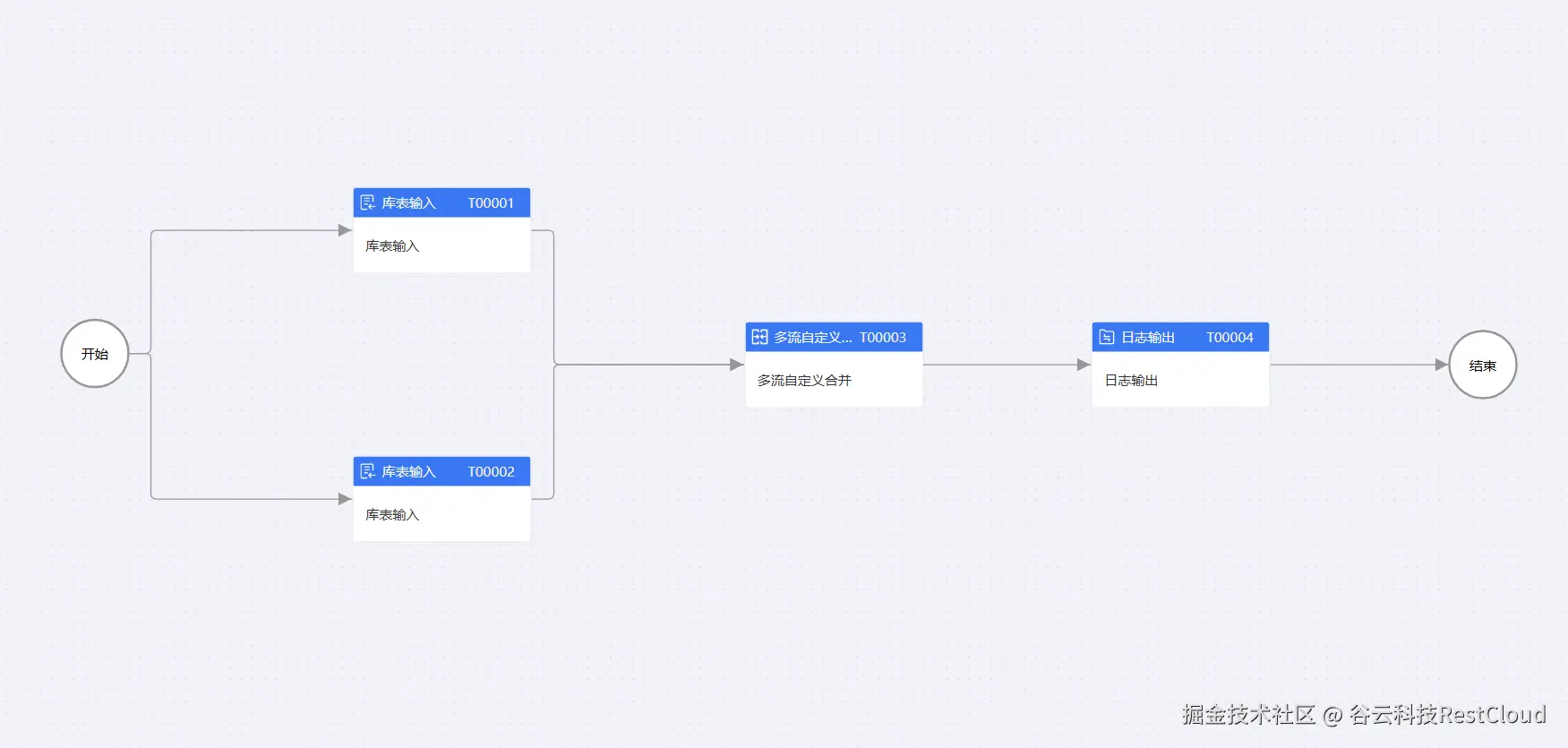The width and height of the screenshot is (1568, 748).
Task: Click the 日志输出 body text in node T00004
Action: click(1131, 381)
